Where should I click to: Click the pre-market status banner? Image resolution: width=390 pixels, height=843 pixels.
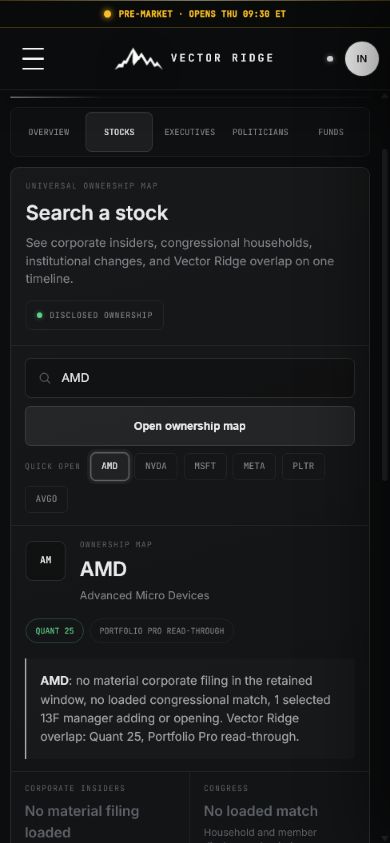pyautogui.click(x=195, y=14)
